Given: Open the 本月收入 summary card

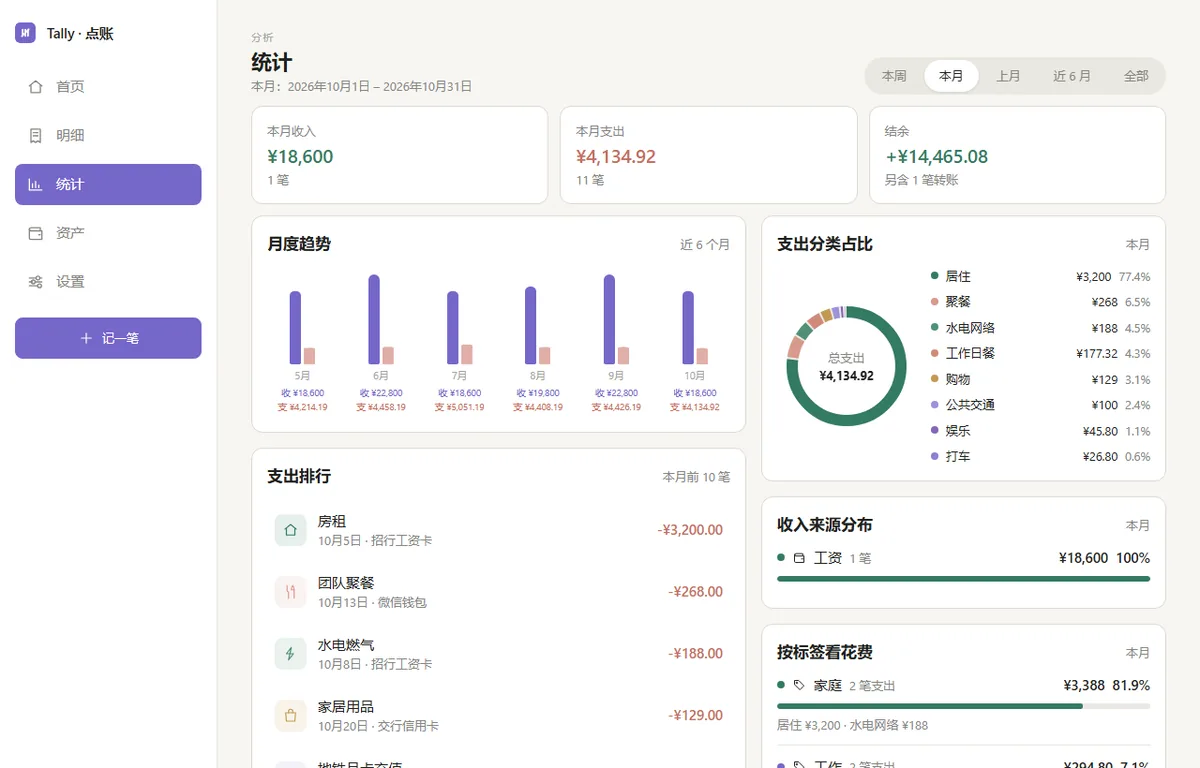Looking at the screenshot, I should click(x=400, y=155).
